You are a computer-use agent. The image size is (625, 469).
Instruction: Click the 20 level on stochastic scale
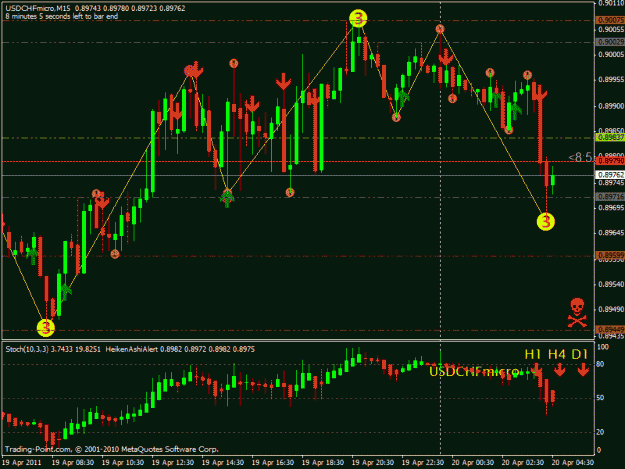(x=602, y=432)
